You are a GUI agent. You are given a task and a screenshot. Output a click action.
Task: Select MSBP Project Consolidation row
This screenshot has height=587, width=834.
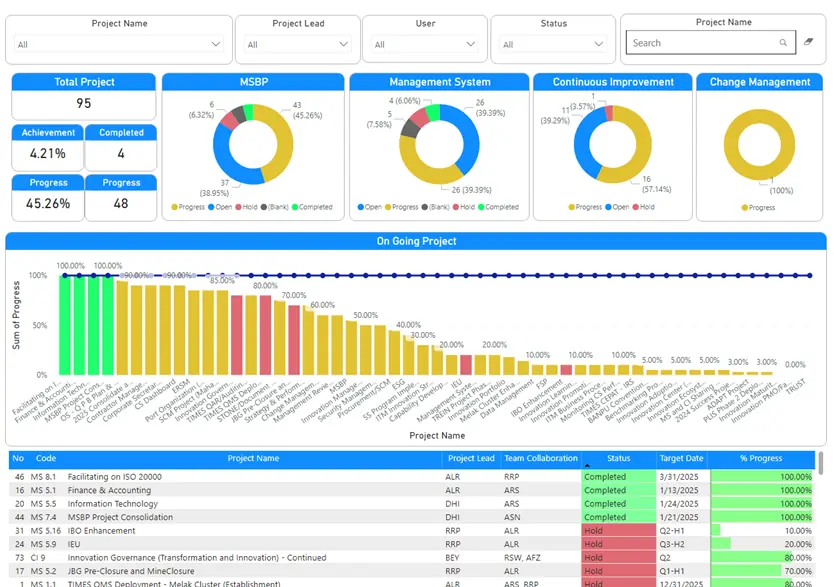[412, 517]
